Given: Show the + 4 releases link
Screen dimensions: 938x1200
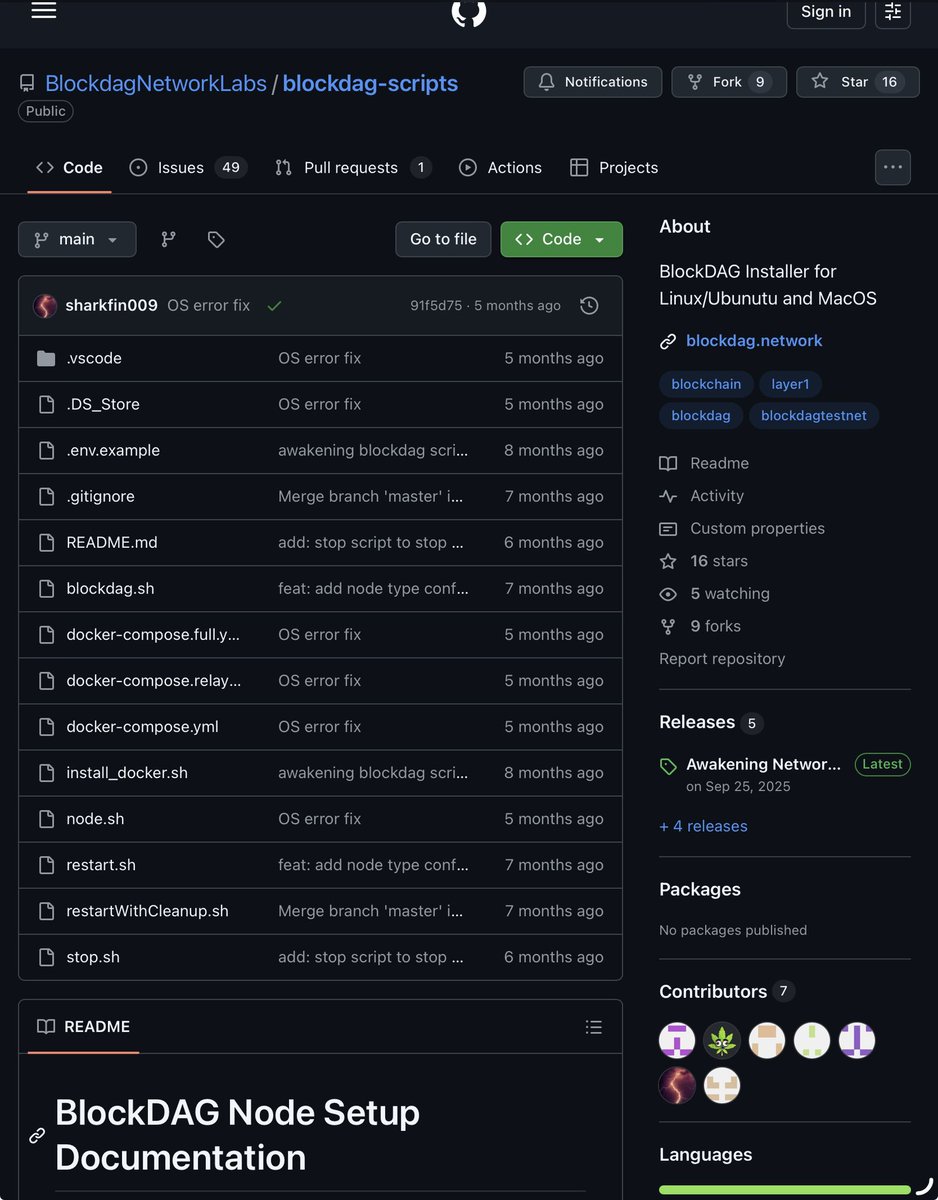Looking at the screenshot, I should tap(703, 826).
